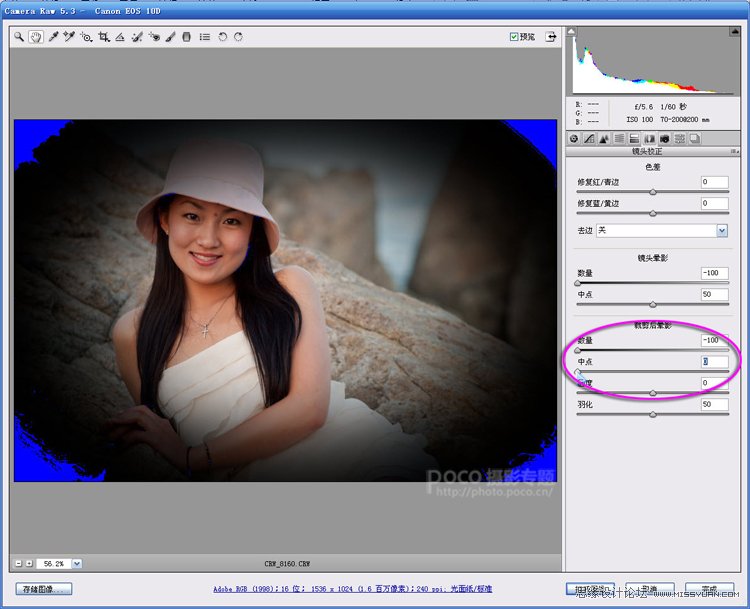
Task: Switch to the Detail panel tab
Action: point(604,139)
